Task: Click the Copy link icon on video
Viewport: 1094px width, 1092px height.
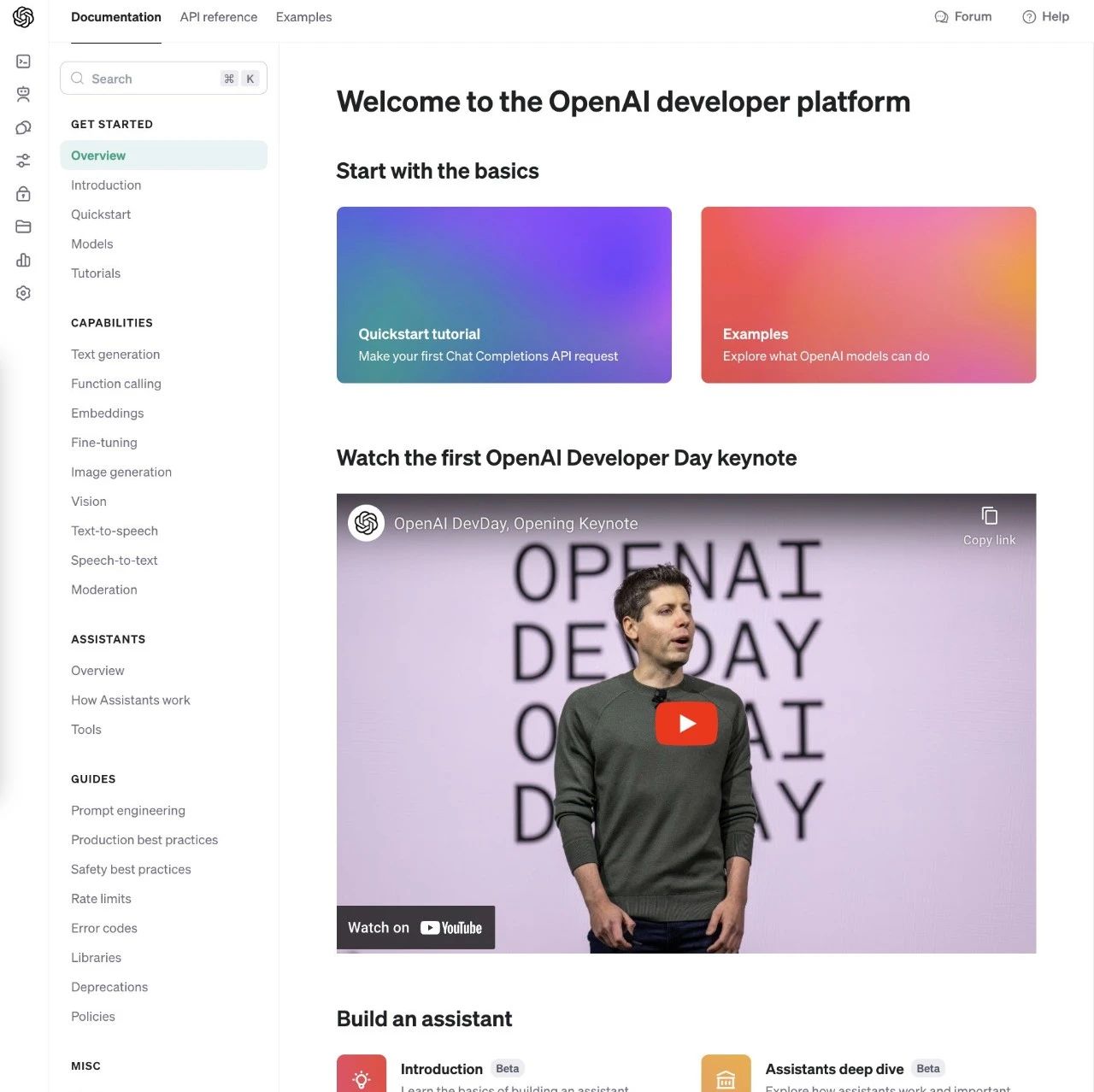Action: coord(990,516)
